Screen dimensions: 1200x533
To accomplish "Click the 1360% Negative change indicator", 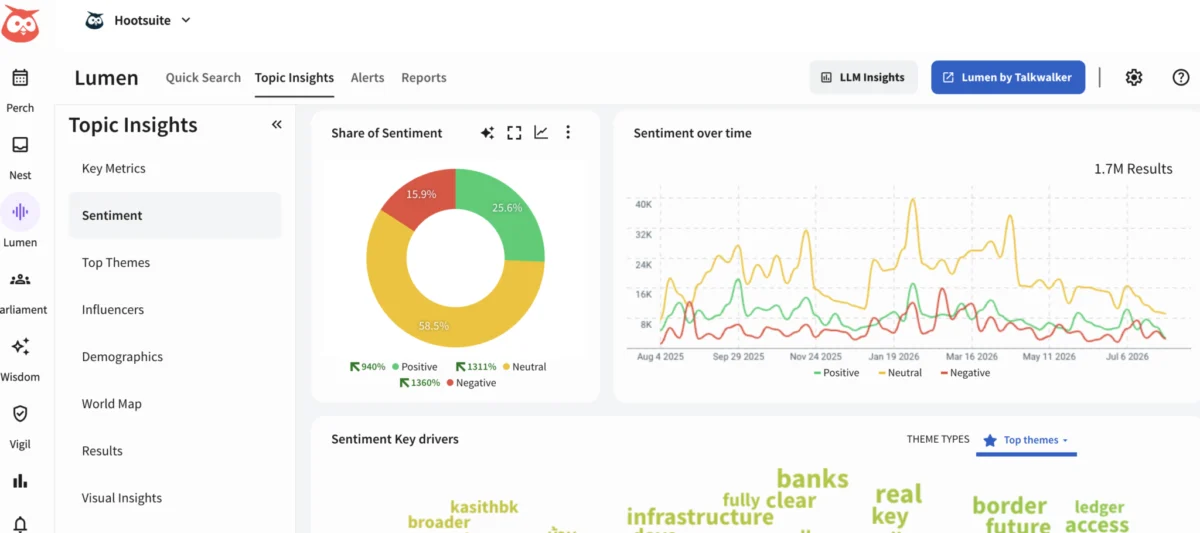I will [x=420, y=383].
